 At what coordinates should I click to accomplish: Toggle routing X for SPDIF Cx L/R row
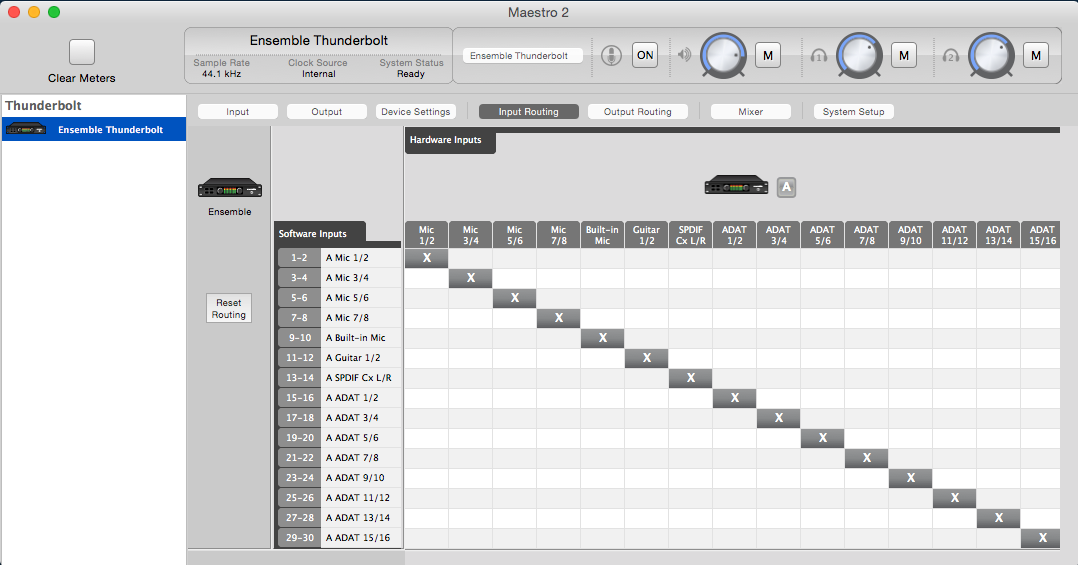pyautogui.click(x=691, y=377)
